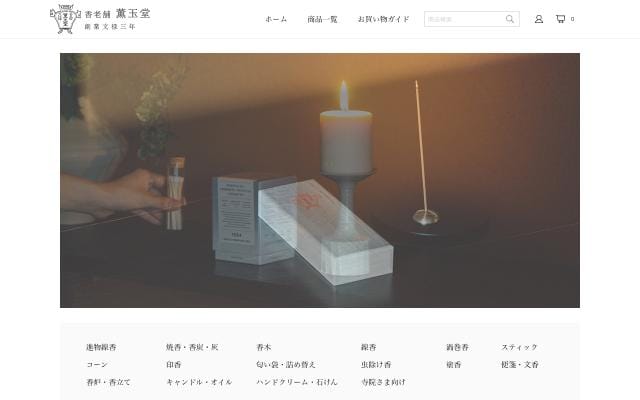Click the search magnifier icon

pos(510,19)
